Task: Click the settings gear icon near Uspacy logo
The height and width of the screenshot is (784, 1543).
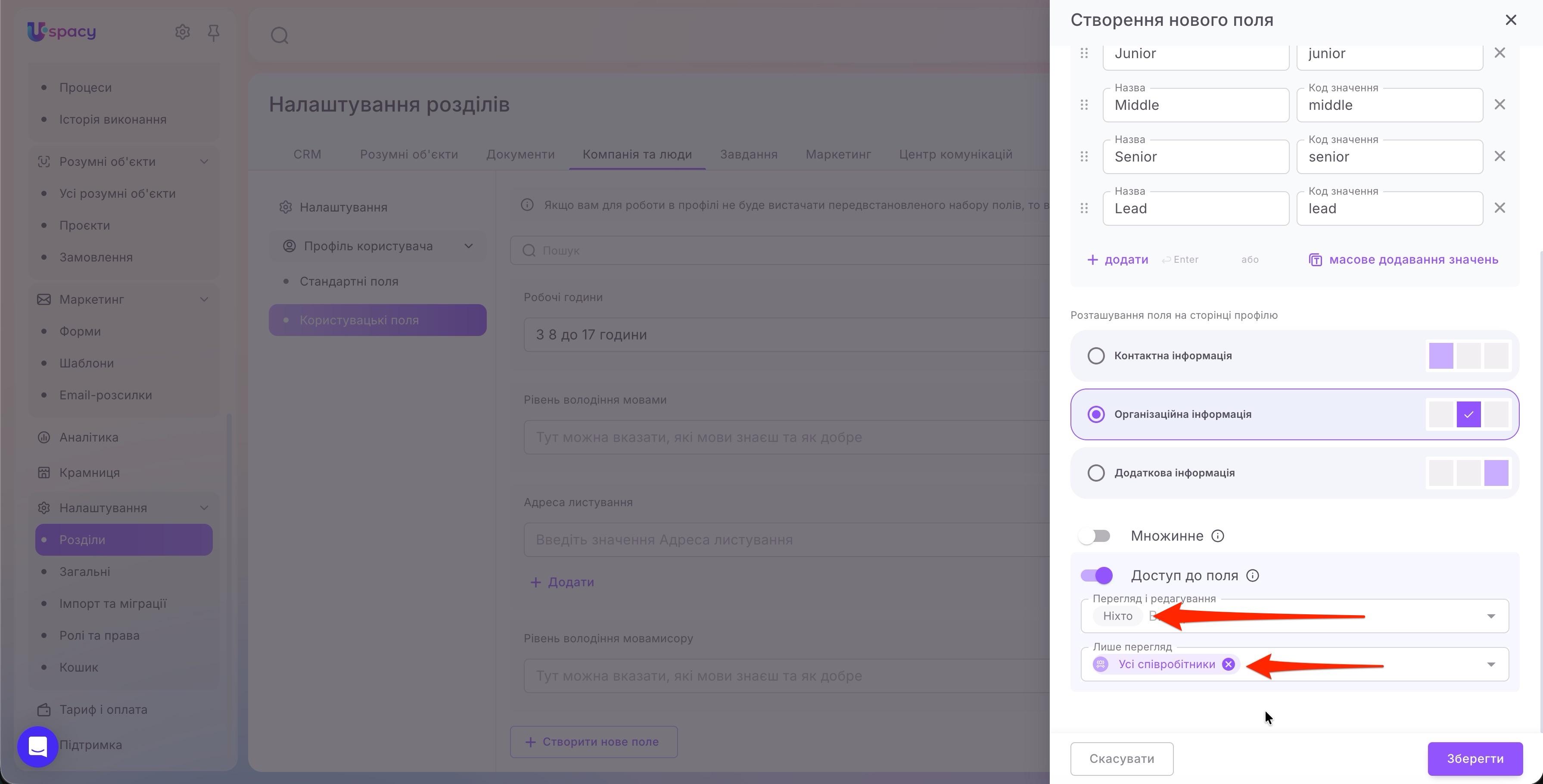Action: coord(182,32)
